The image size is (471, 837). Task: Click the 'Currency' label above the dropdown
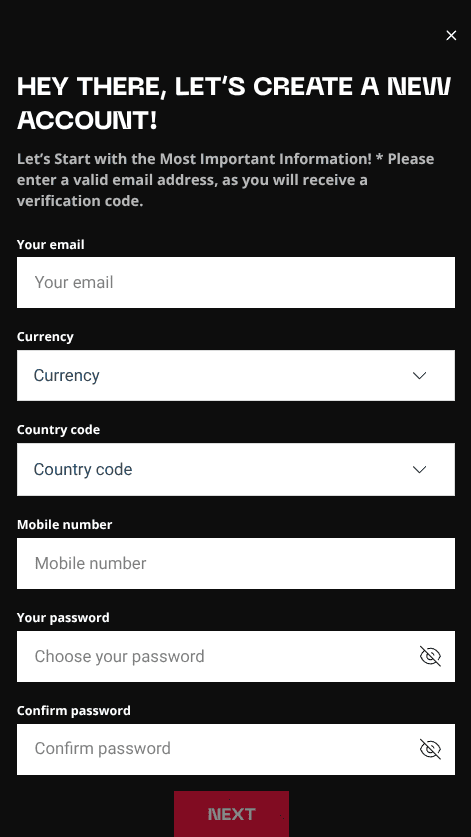[x=45, y=337]
